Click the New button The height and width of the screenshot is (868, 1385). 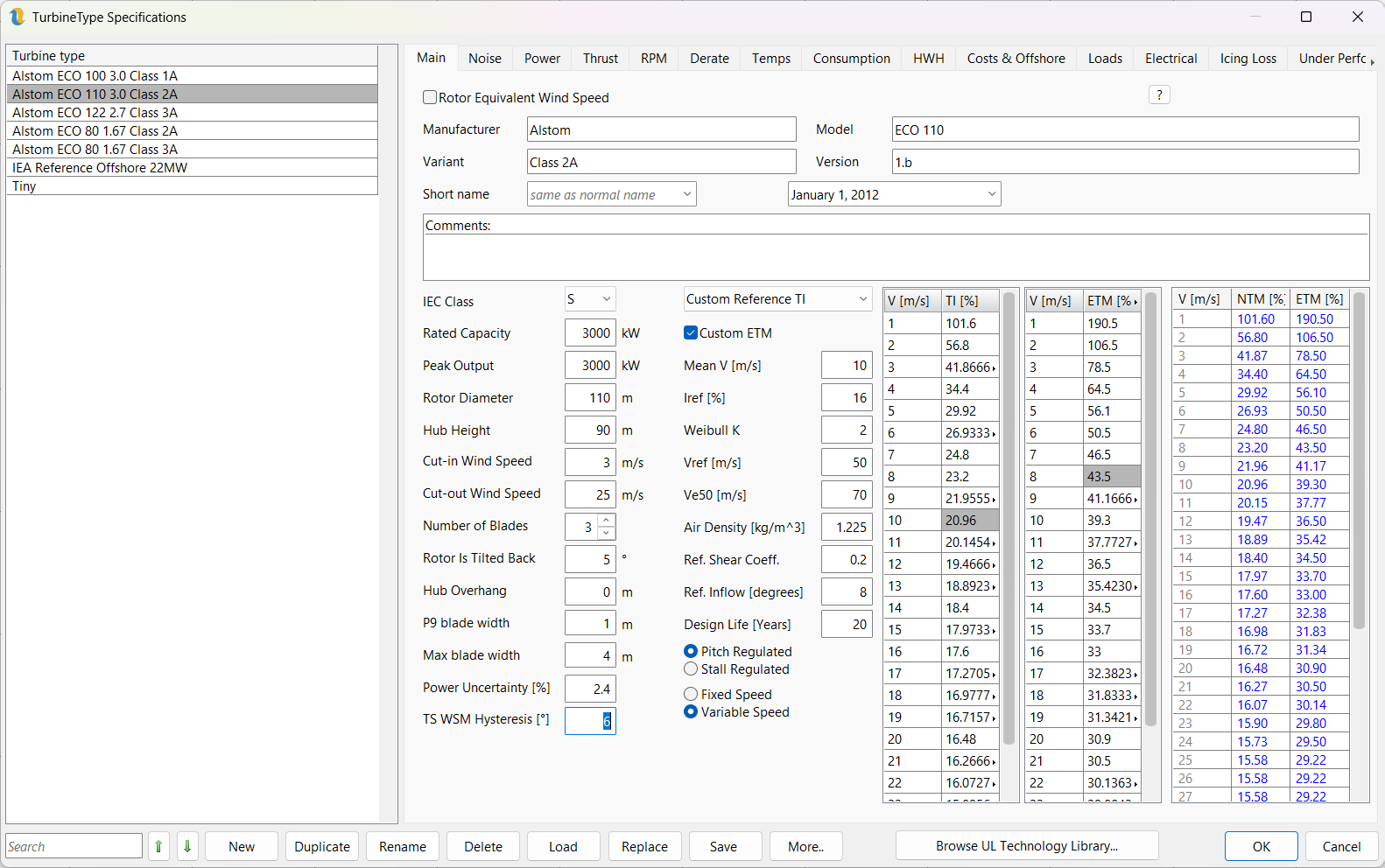click(x=242, y=846)
